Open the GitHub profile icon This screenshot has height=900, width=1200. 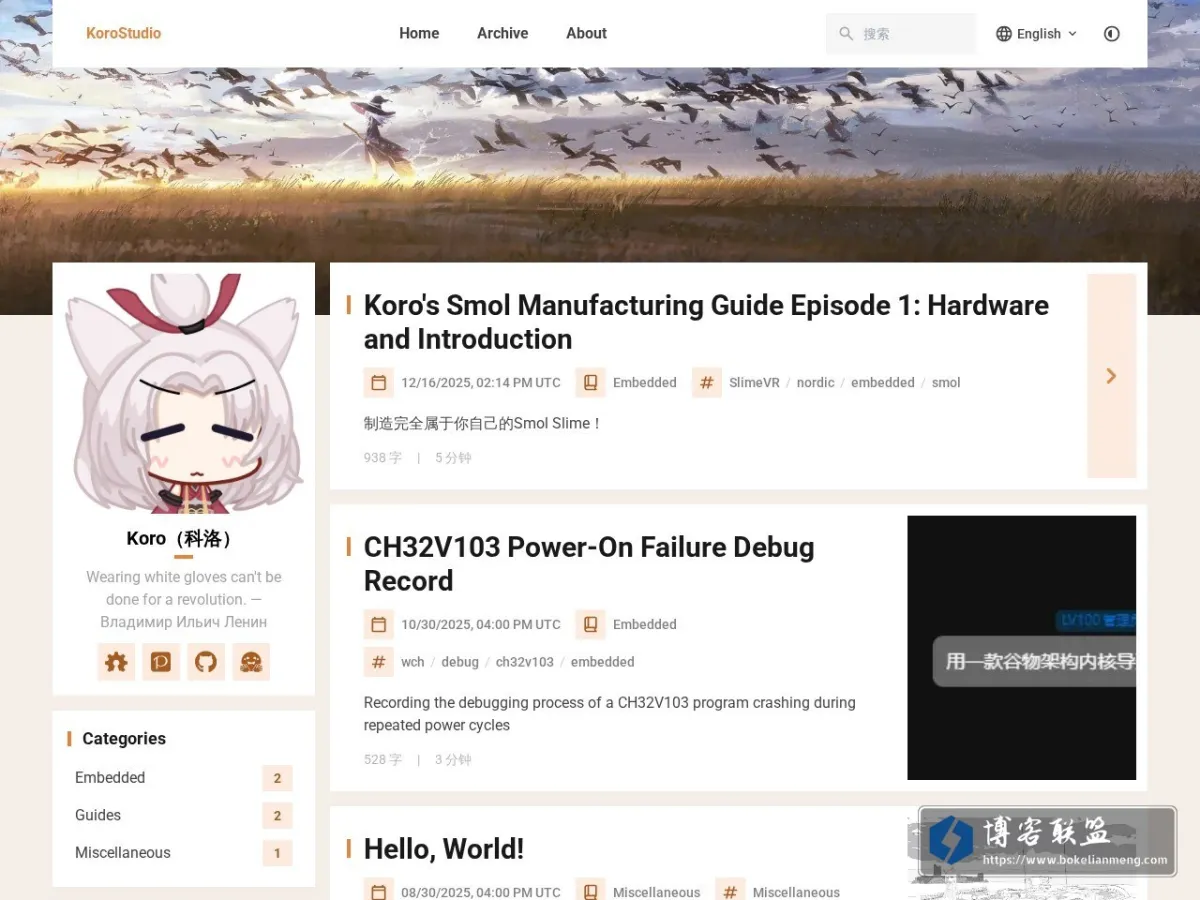206,662
